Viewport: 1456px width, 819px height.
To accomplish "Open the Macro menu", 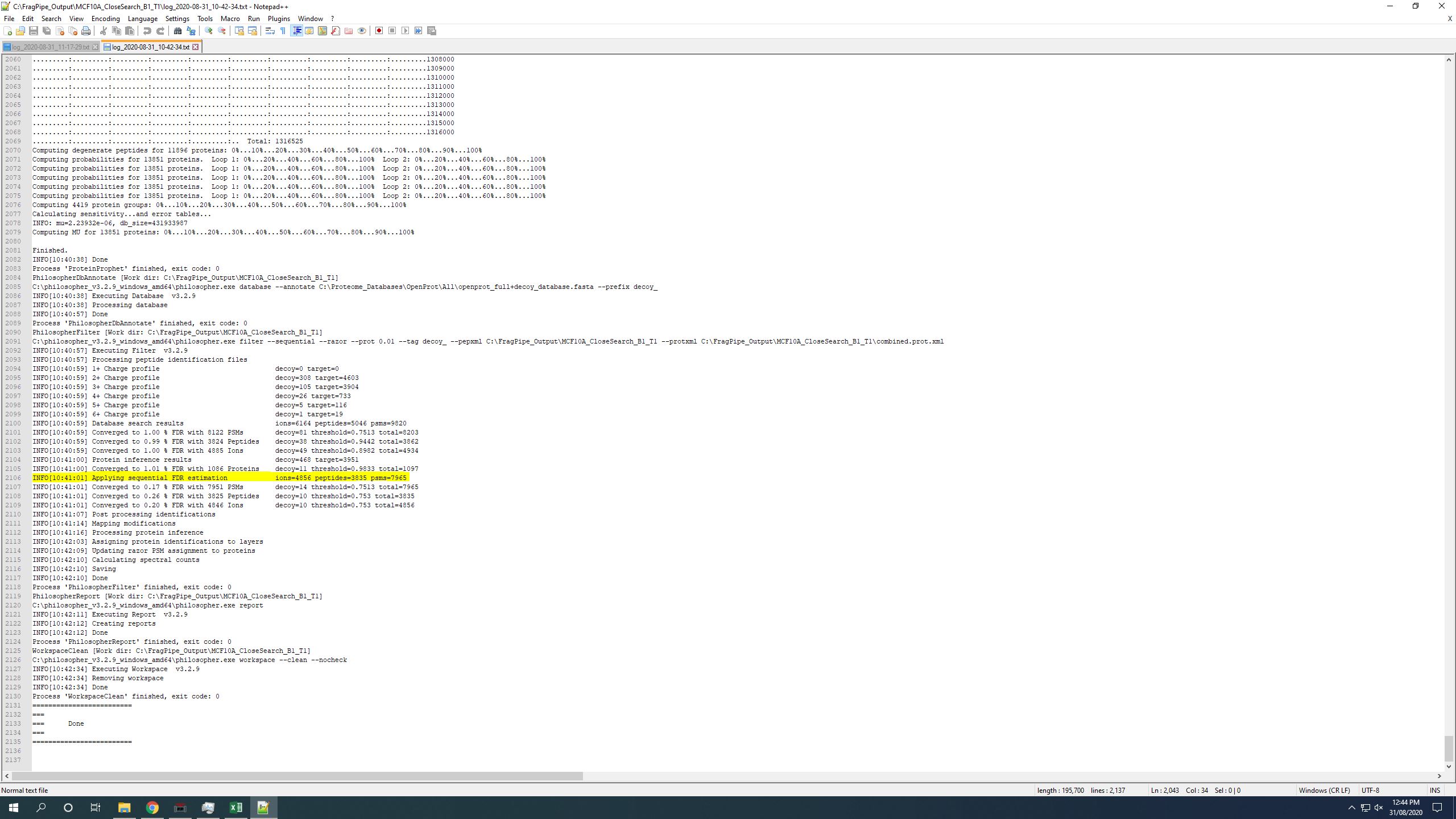I will coord(230,18).
